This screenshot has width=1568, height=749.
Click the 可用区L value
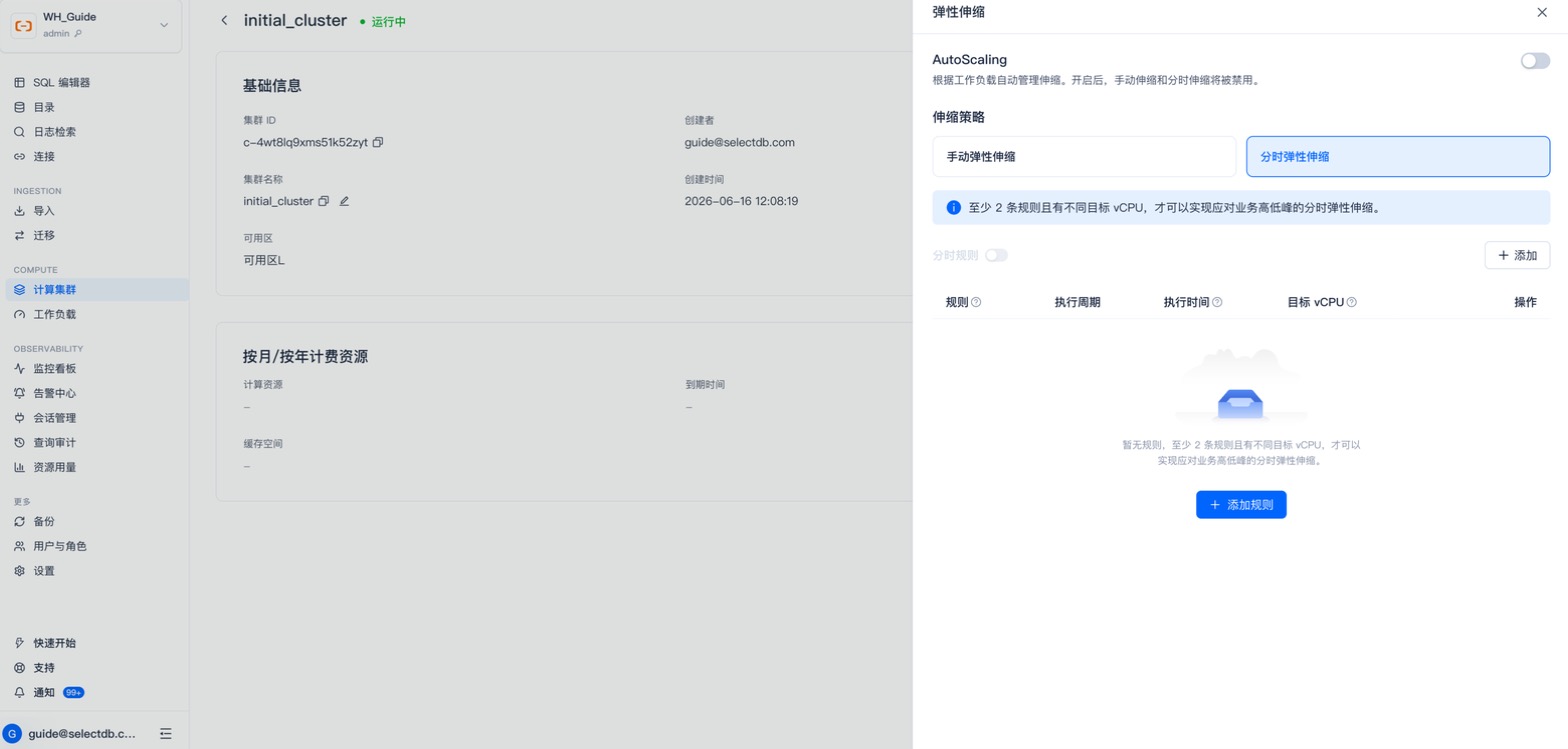click(x=264, y=260)
